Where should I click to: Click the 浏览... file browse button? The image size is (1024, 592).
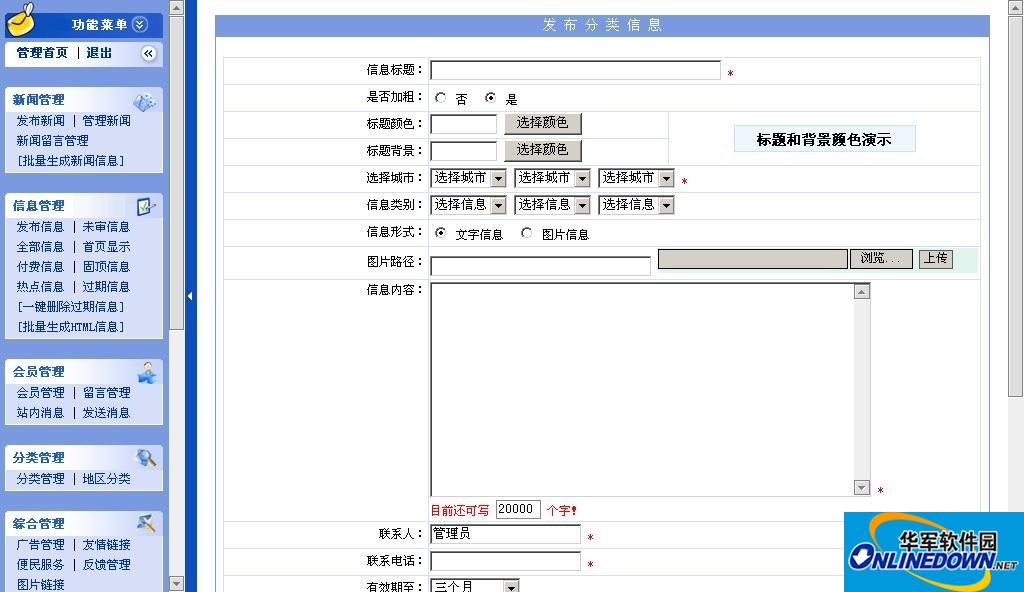pyautogui.click(x=881, y=259)
